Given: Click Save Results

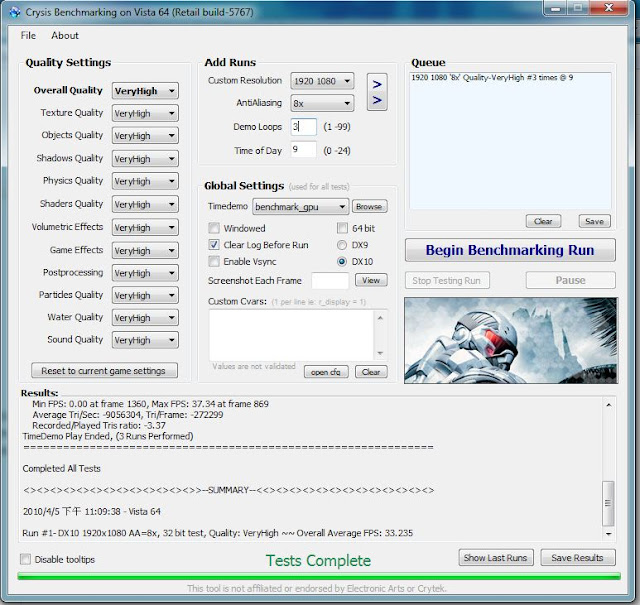Looking at the screenshot, I should point(578,558).
